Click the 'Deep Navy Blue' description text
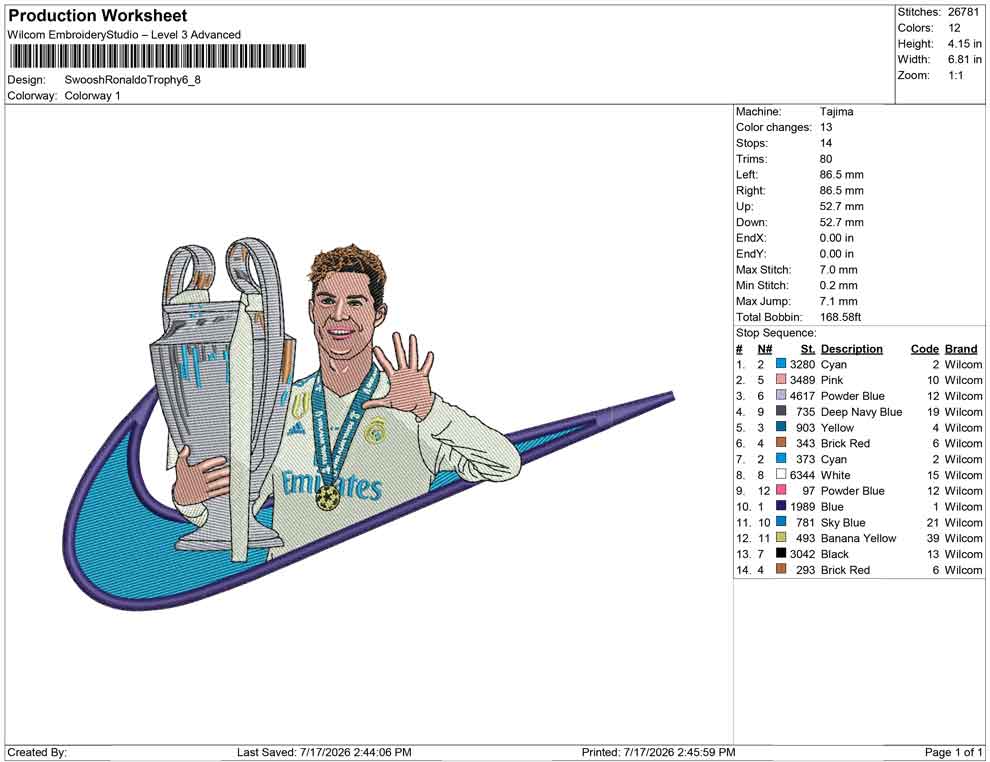Image resolution: width=990 pixels, height=762 pixels. click(x=861, y=412)
